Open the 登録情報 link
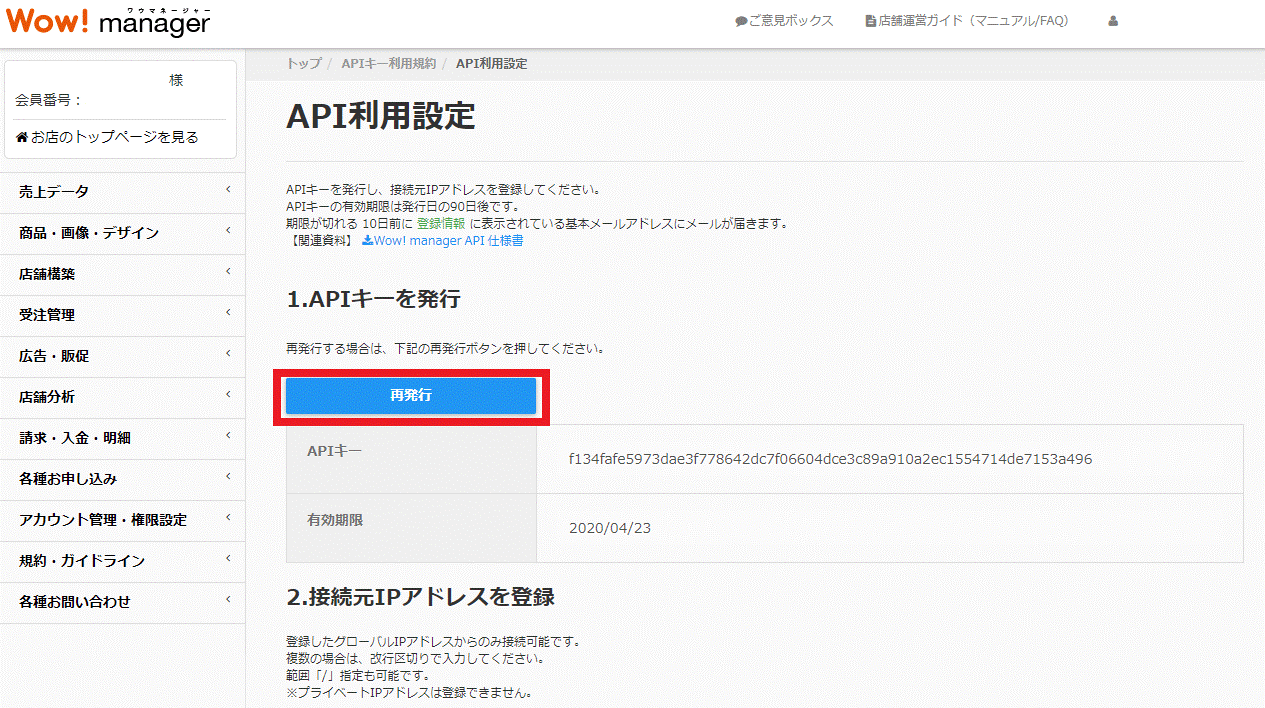Screen dimensions: 1265x708 [441, 223]
